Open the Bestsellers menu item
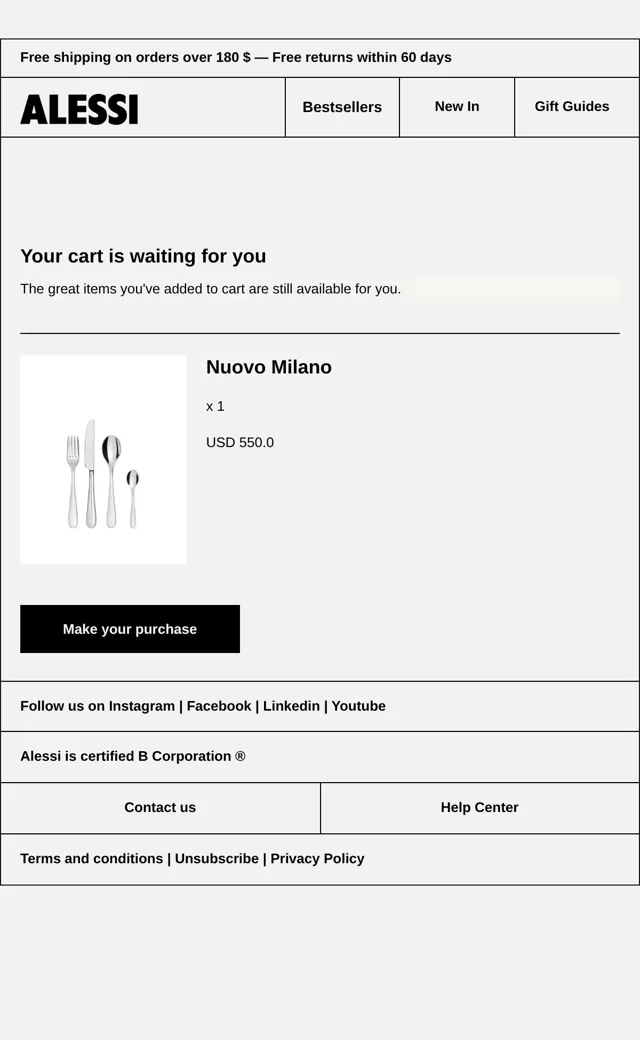Image resolution: width=640 pixels, height=1040 pixels. coord(342,107)
